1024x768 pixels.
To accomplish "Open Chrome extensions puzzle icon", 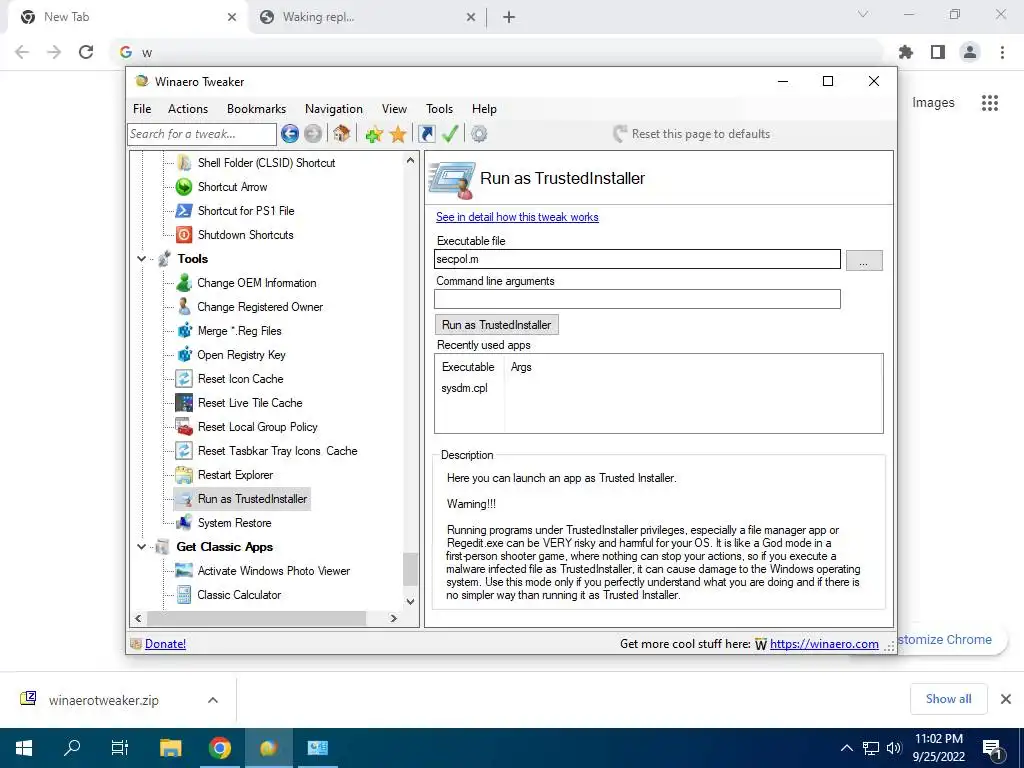I will click(x=906, y=52).
